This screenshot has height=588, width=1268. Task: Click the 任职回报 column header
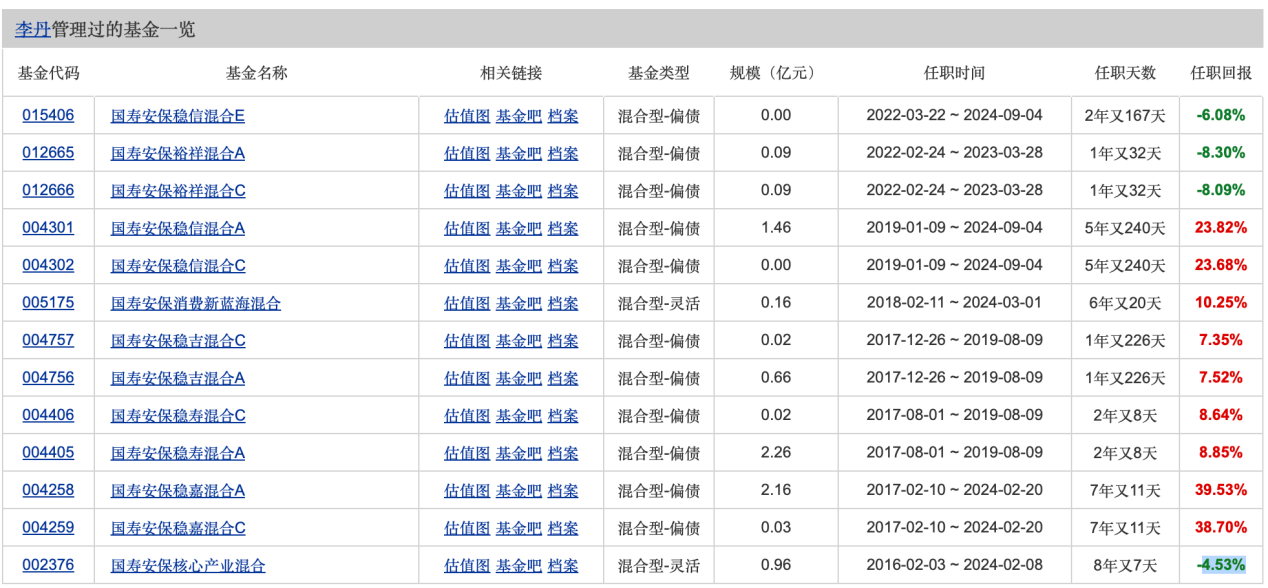click(1221, 73)
